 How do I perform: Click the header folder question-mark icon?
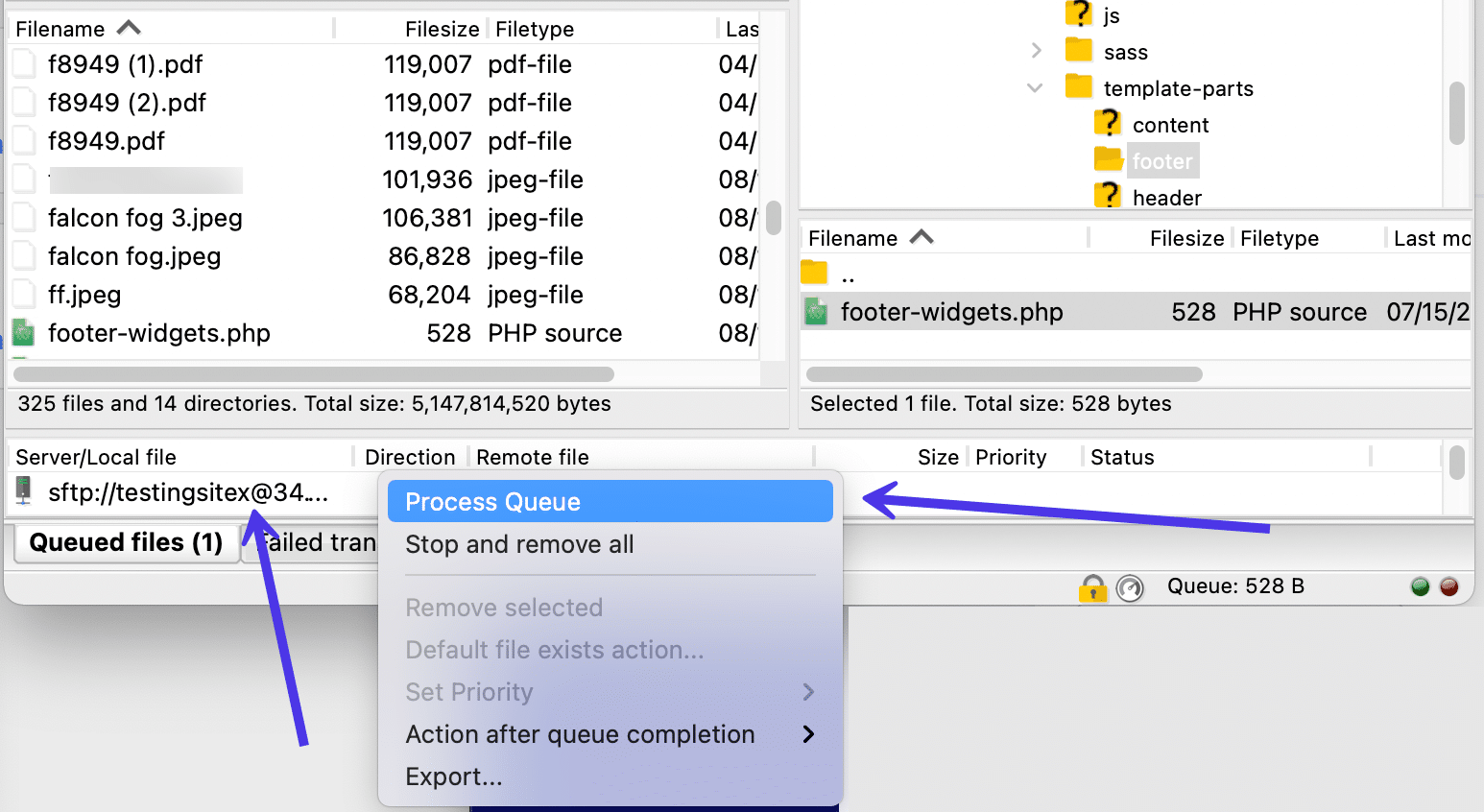click(1108, 196)
